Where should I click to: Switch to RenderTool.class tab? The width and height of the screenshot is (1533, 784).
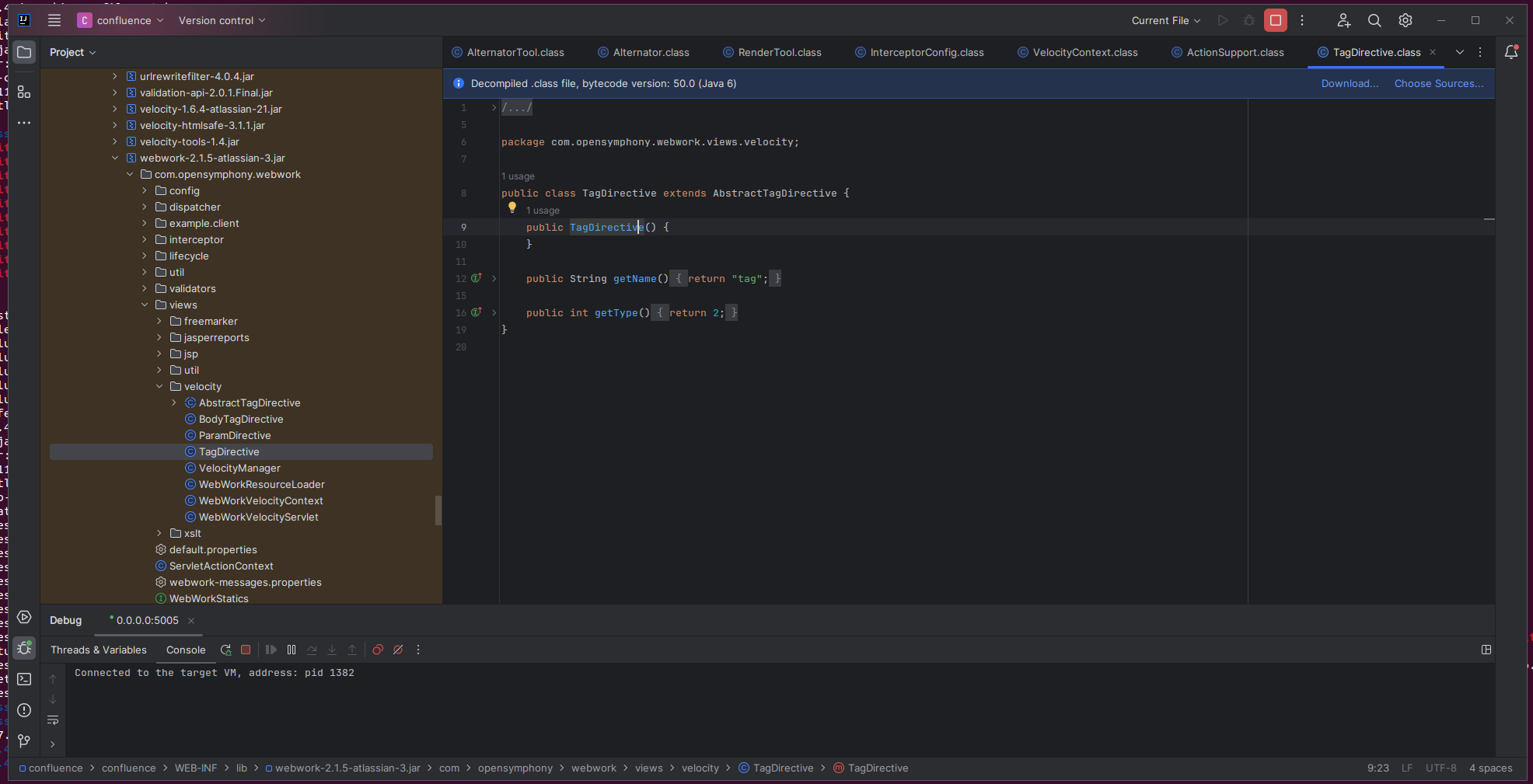[x=772, y=52]
